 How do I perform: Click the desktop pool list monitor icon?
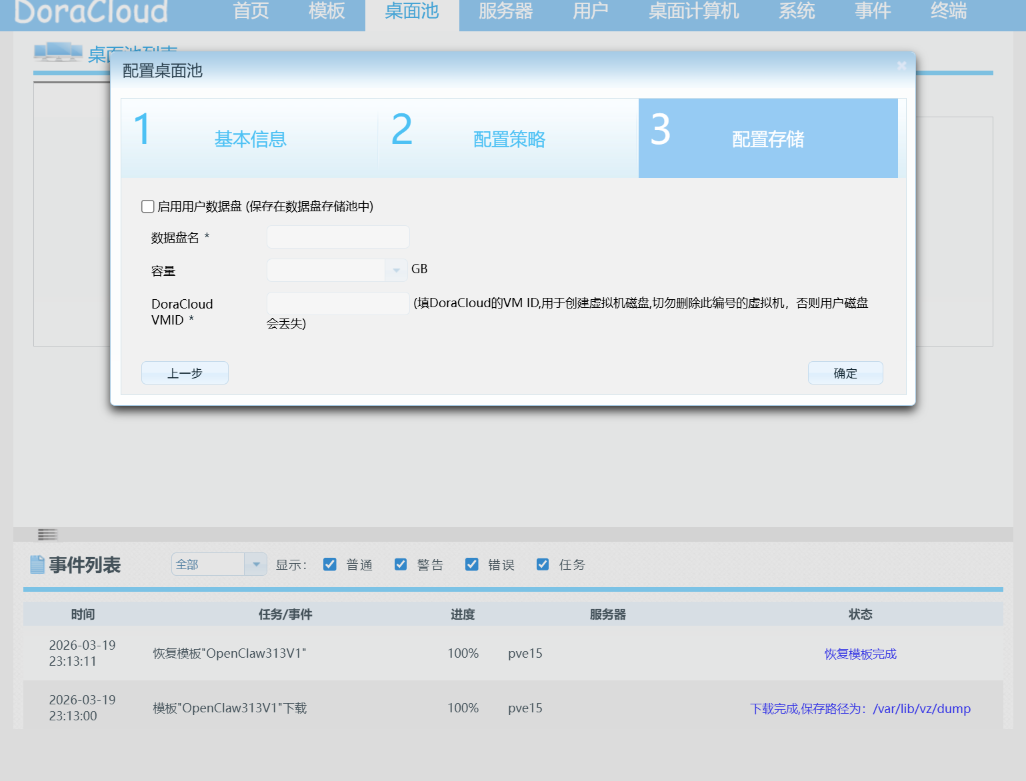58,52
